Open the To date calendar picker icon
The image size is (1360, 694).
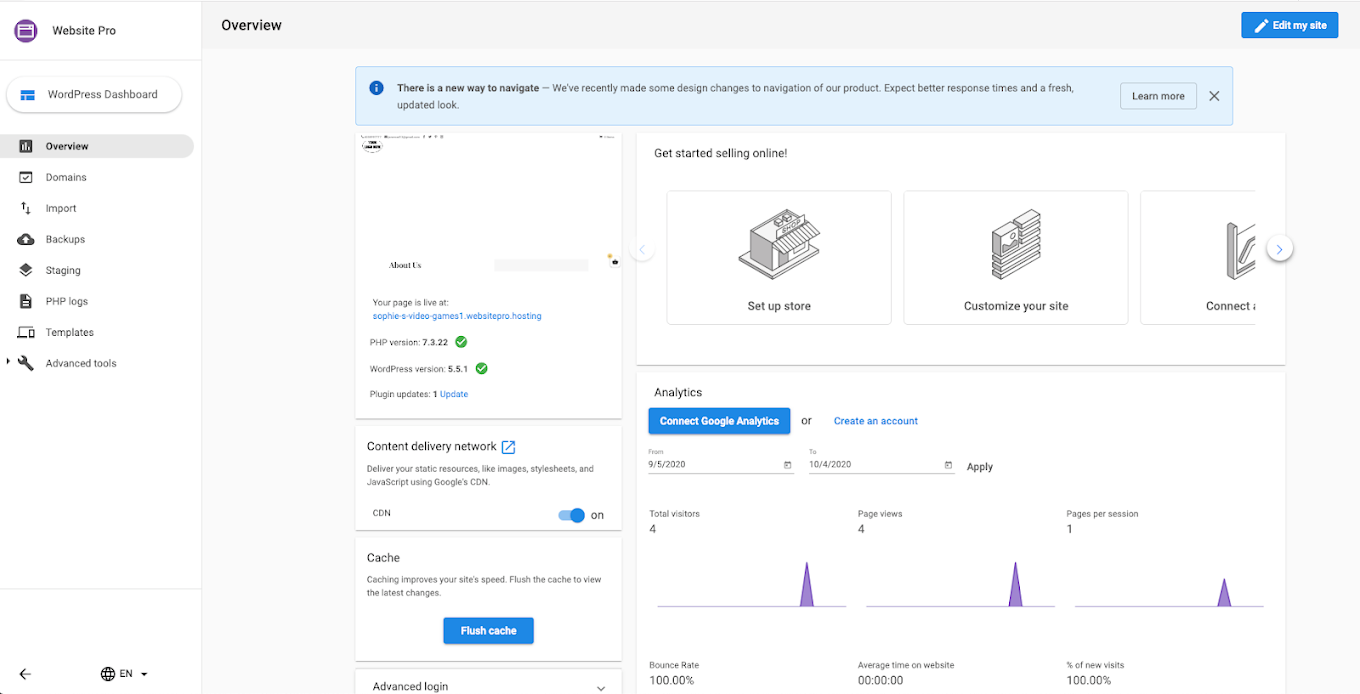(x=948, y=465)
